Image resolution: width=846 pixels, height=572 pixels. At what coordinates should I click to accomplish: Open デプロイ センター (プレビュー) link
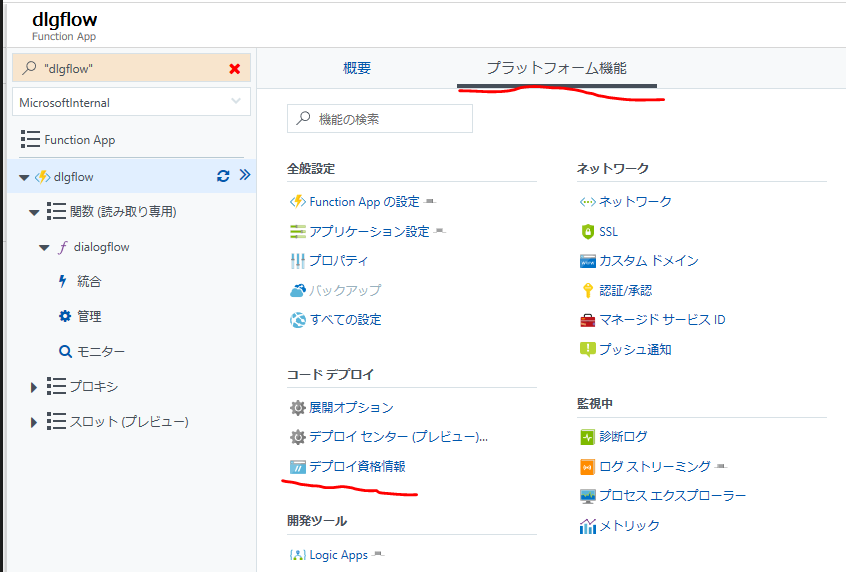398,437
